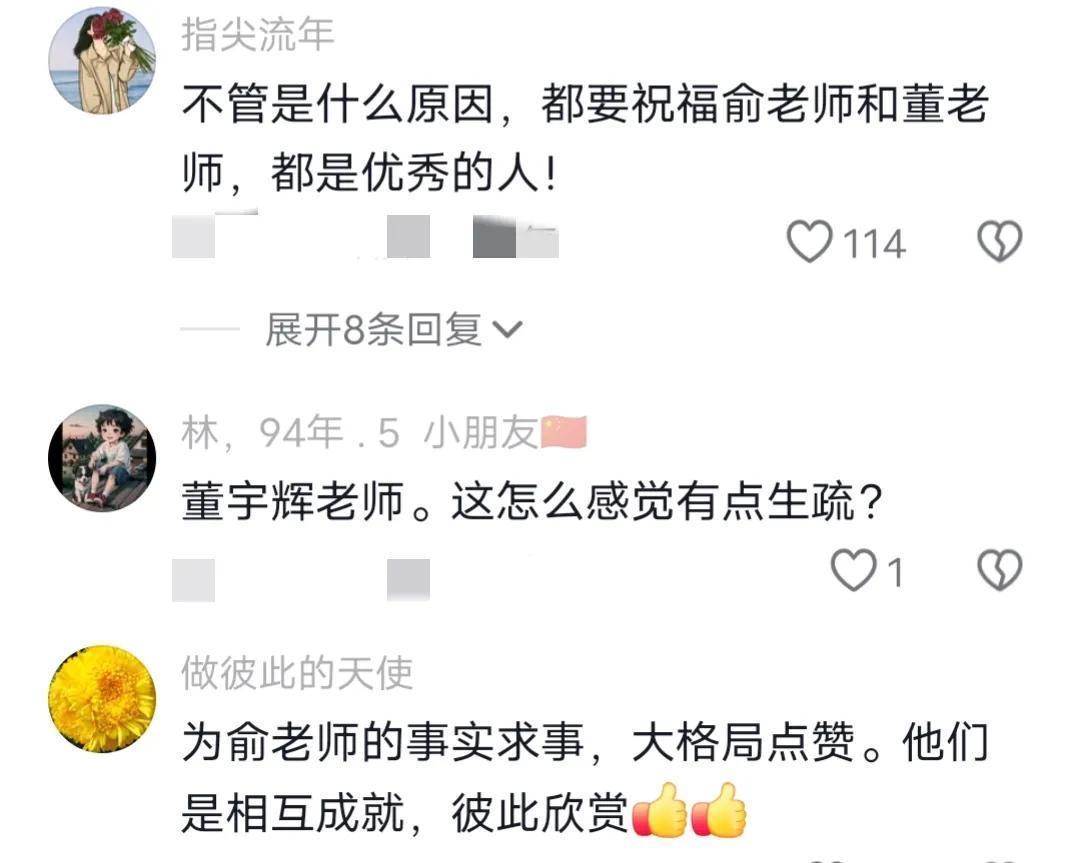Click the chevron beside 展开8条回复
The width and height of the screenshot is (1080, 863).
point(509,331)
